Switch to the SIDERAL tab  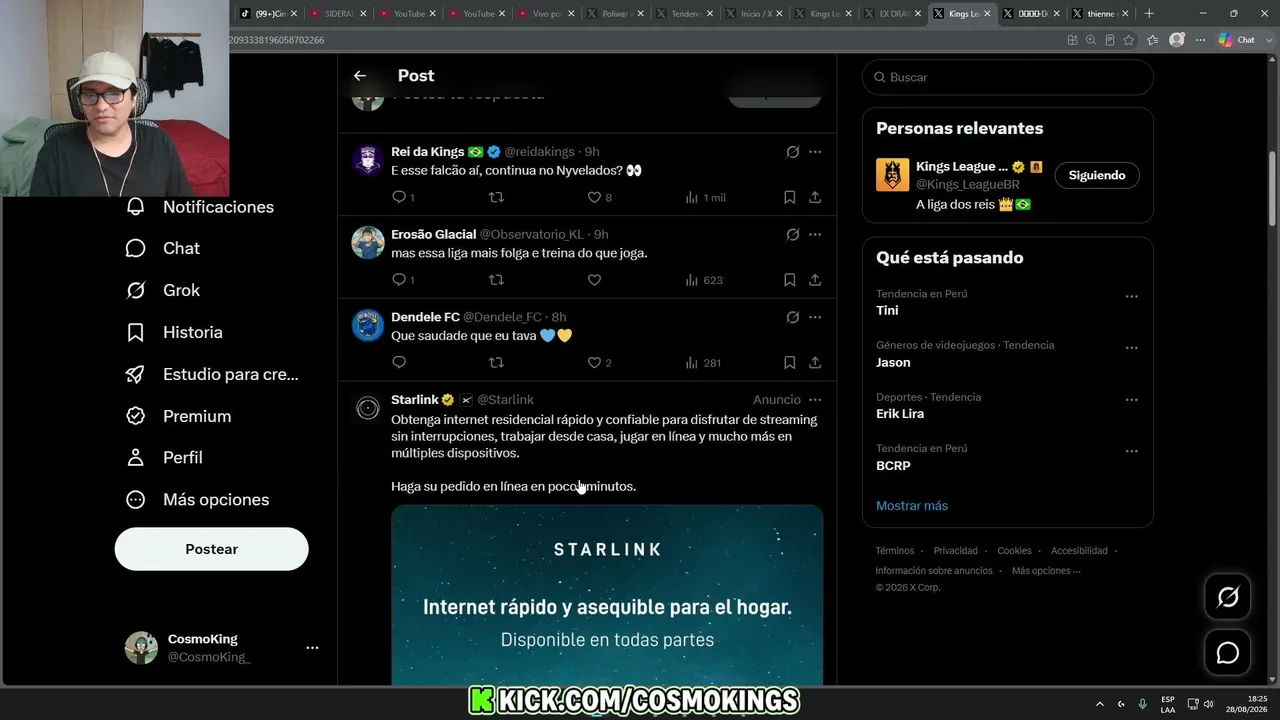(338, 14)
